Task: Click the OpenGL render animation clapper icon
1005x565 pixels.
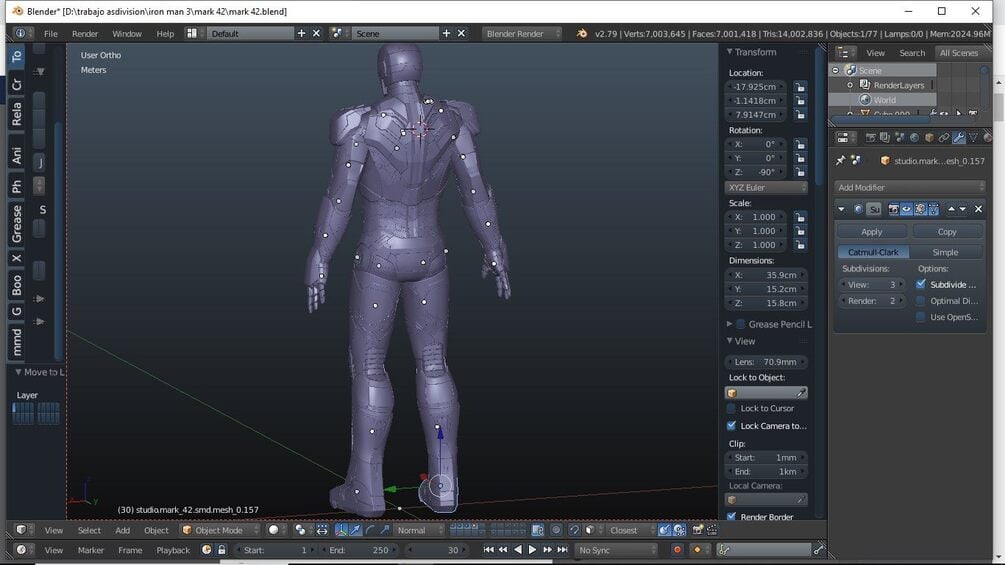Action: 712,530
